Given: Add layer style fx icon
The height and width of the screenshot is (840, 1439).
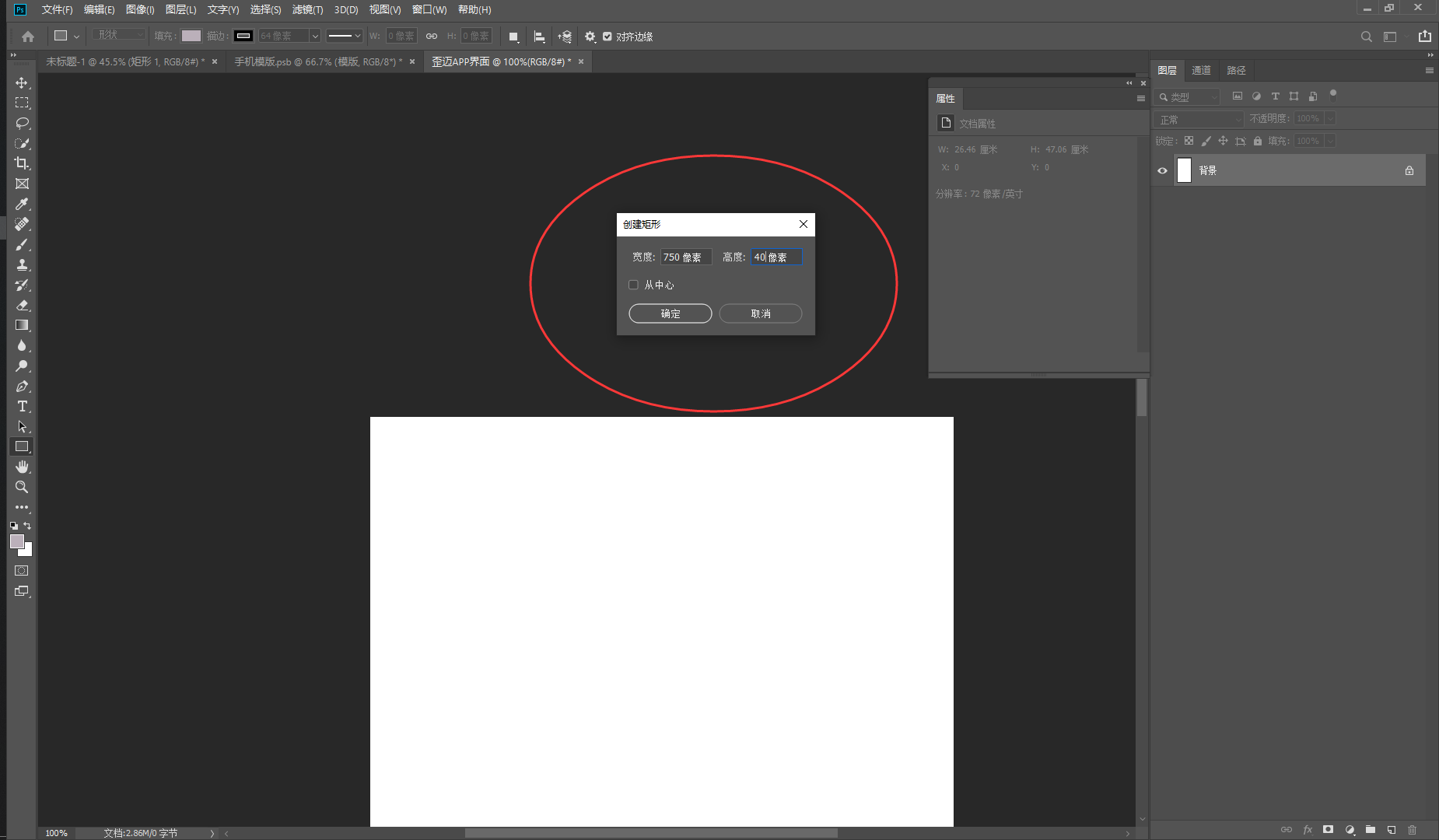Looking at the screenshot, I should pyautogui.click(x=1308, y=830).
